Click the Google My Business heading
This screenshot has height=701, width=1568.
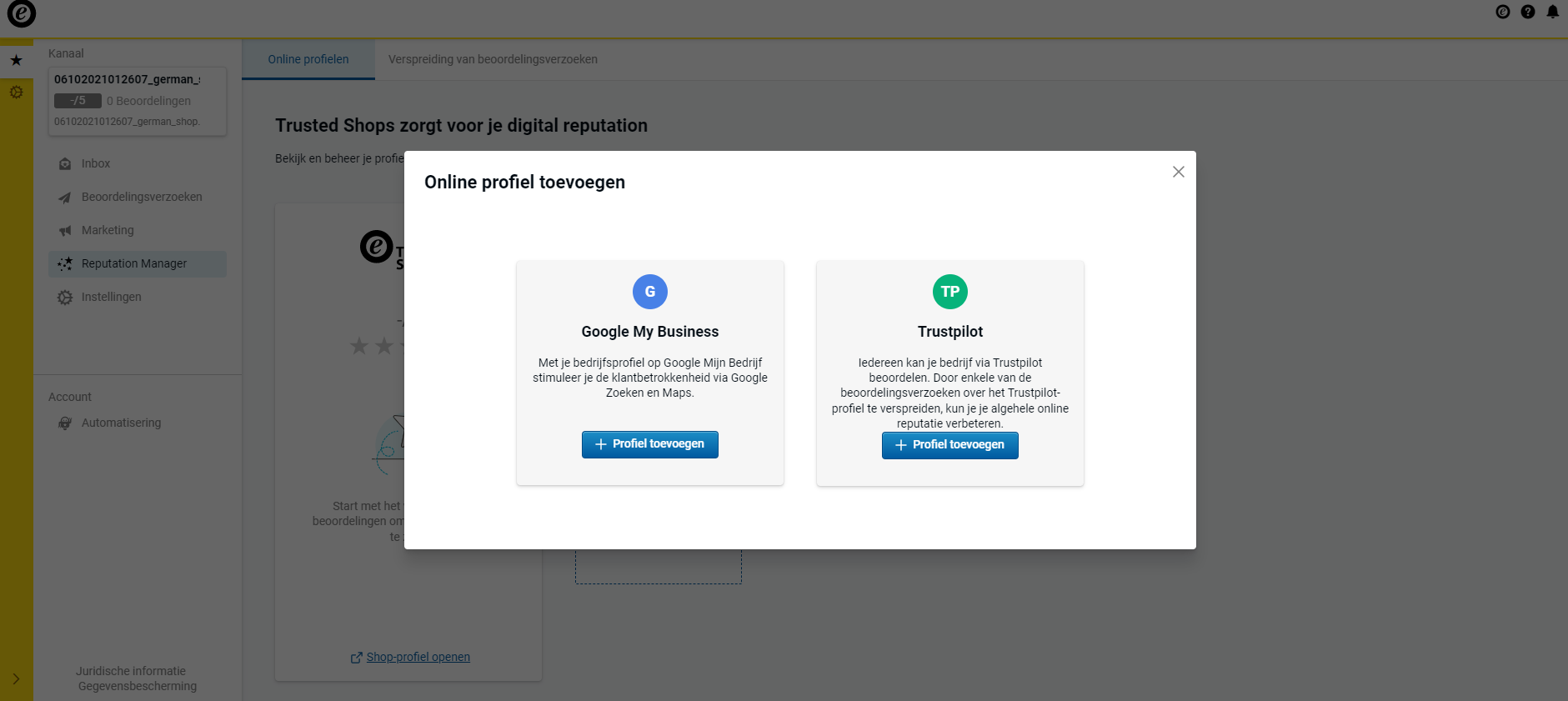650,332
